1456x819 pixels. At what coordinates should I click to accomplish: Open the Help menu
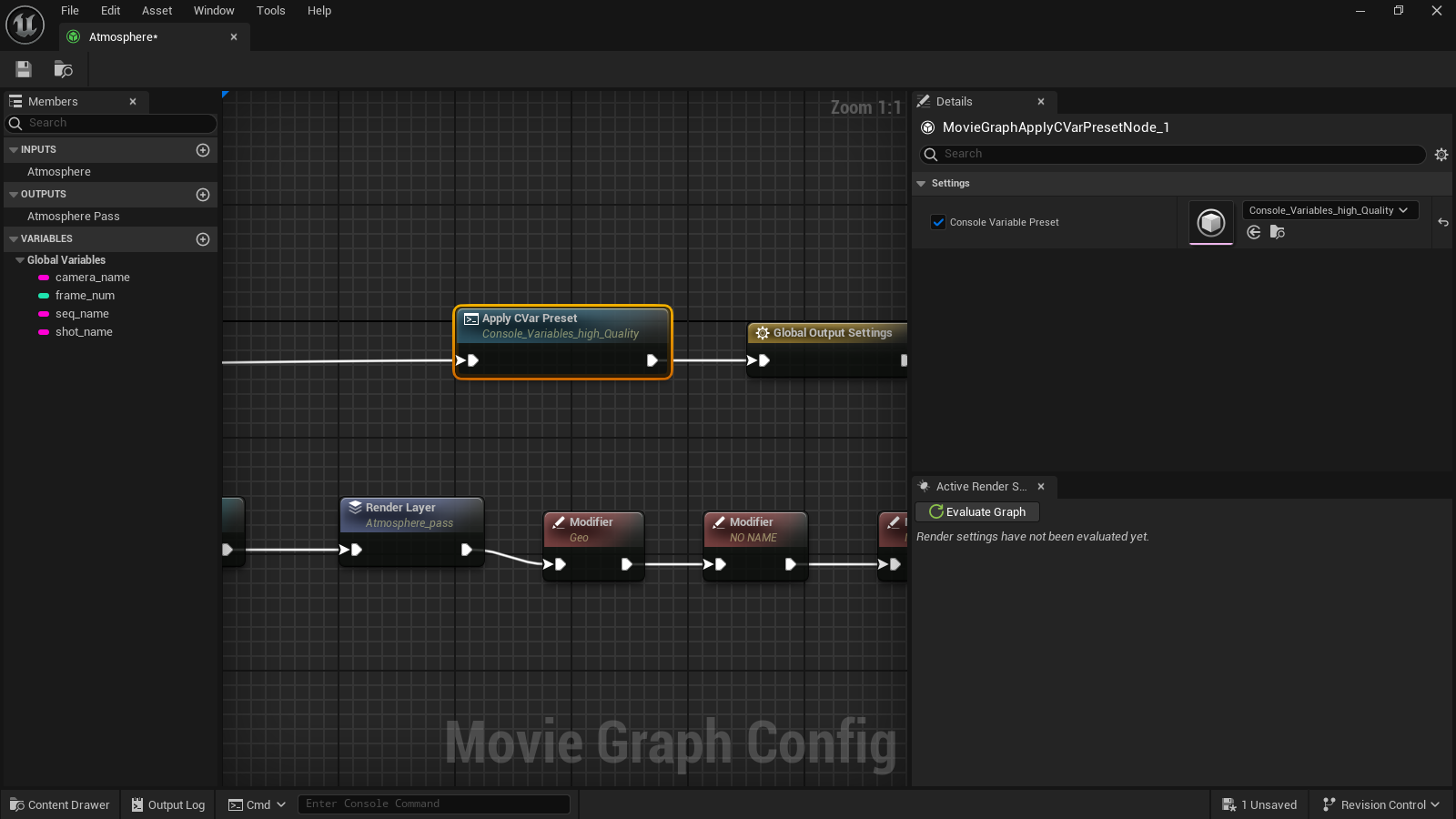(319, 11)
